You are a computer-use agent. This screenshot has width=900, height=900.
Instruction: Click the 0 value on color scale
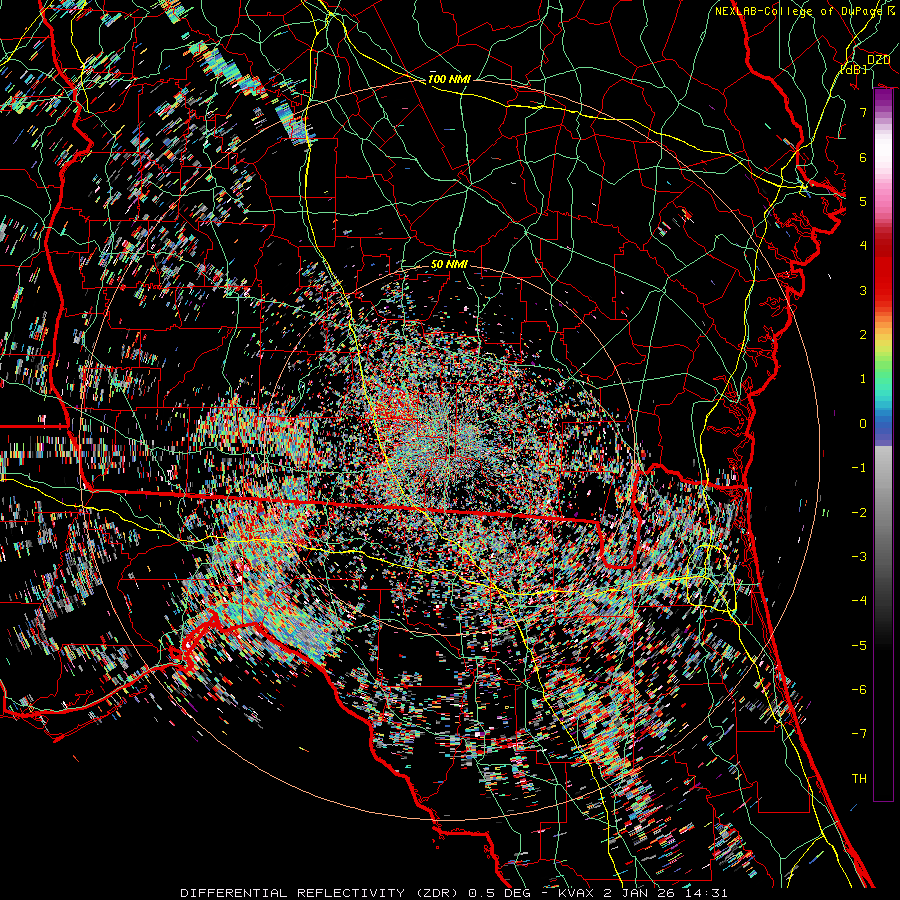point(863,423)
